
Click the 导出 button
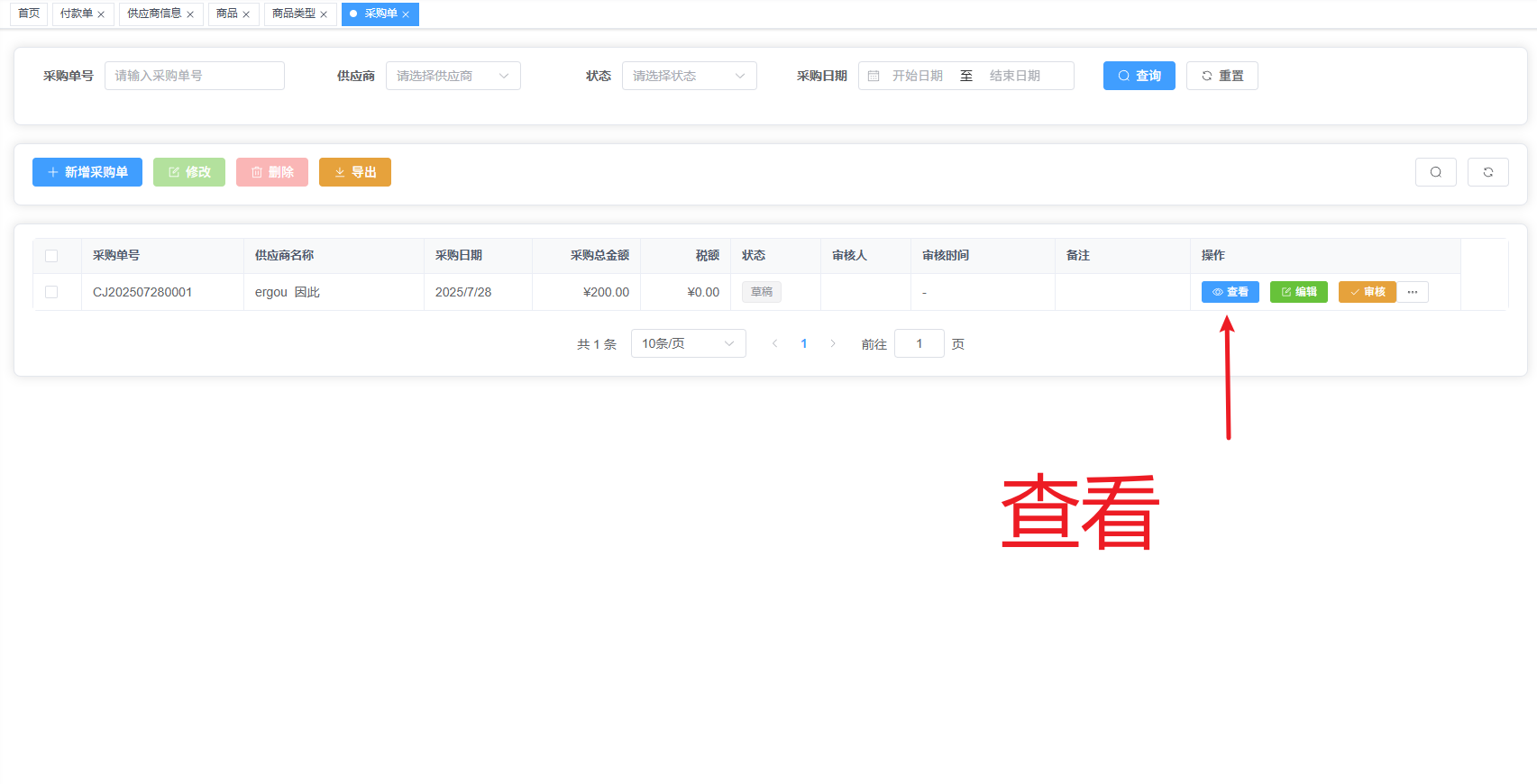(355, 172)
